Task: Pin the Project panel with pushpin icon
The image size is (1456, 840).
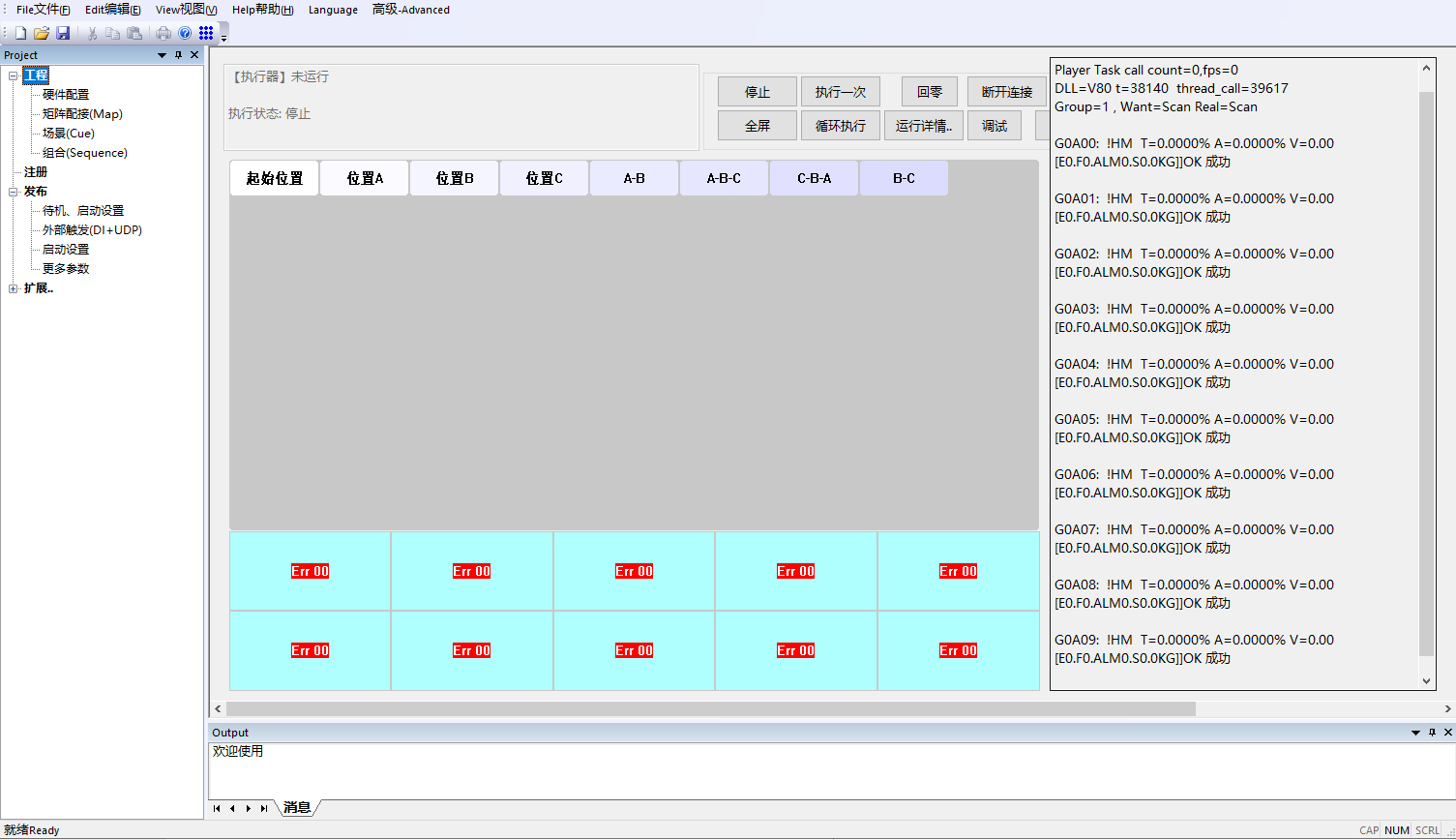Action: tap(178, 55)
